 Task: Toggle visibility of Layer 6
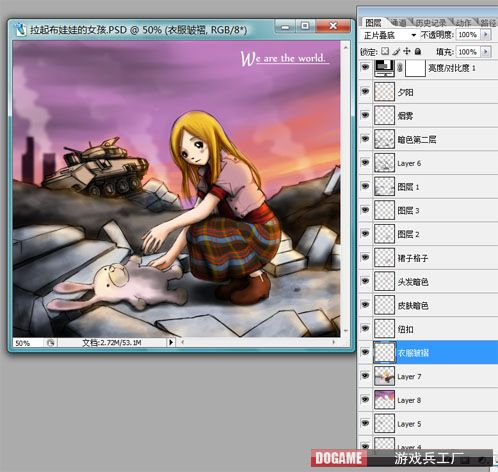[x=365, y=162]
